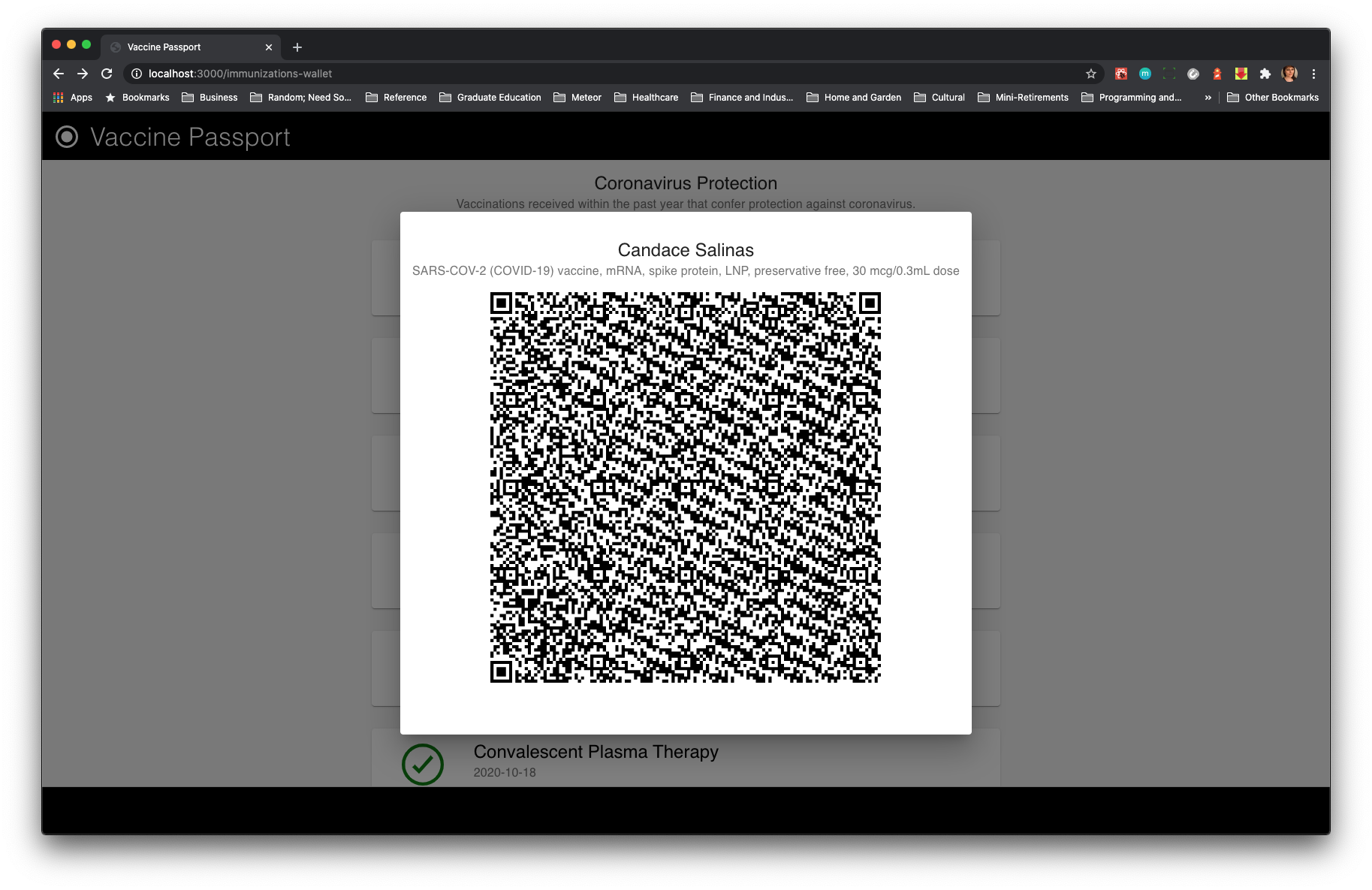Viewport: 1372px width, 890px height.
Task: Open the Bookmarks star folder
Action: (x=137, y=98)
